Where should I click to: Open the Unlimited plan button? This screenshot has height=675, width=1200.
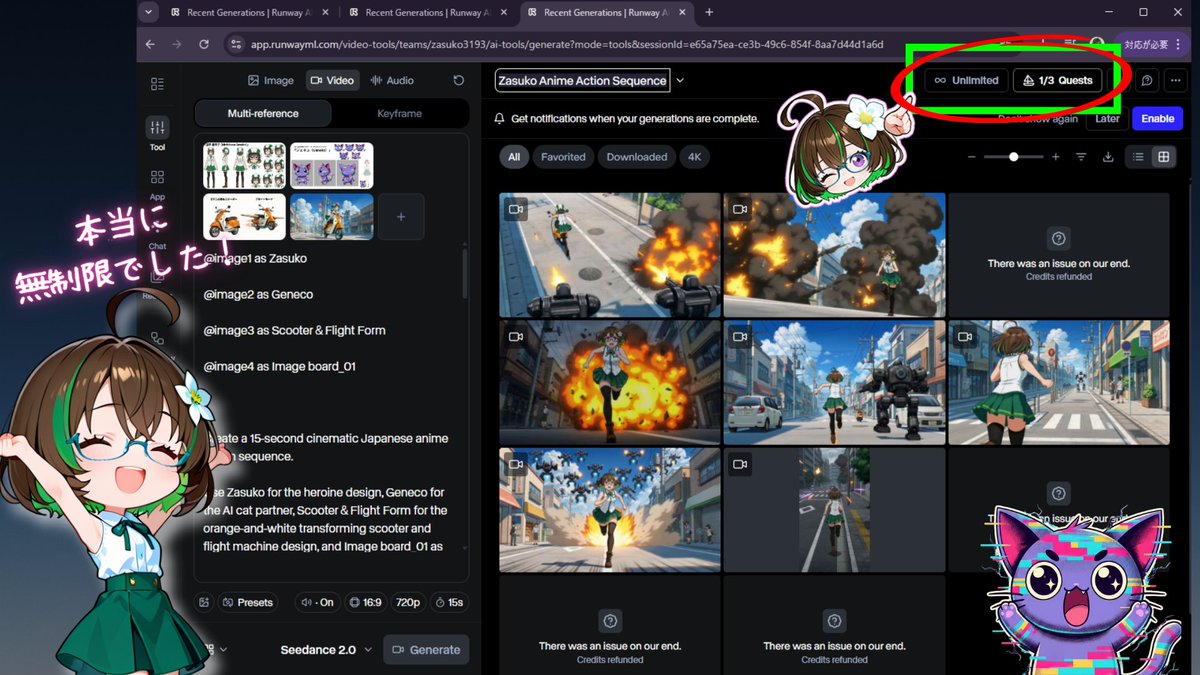[x=966, y=80]
